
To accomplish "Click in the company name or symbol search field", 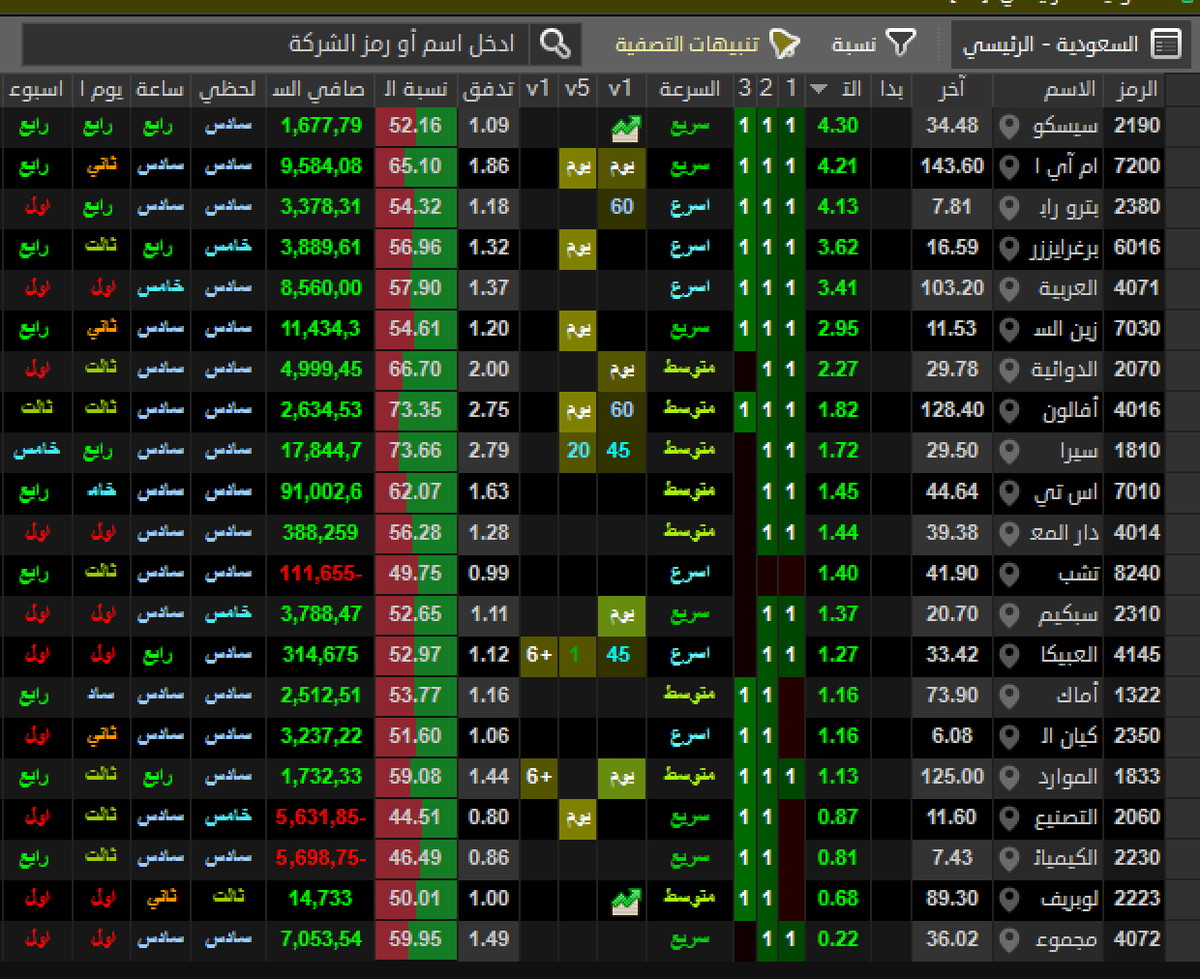I will click(275, 44).
